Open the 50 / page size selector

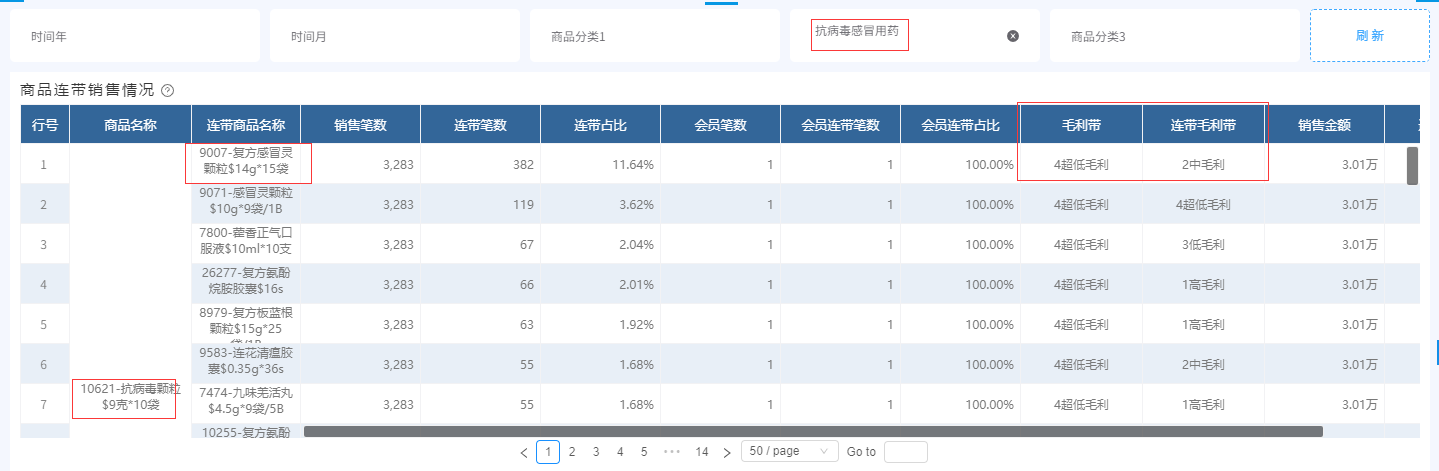789,452
